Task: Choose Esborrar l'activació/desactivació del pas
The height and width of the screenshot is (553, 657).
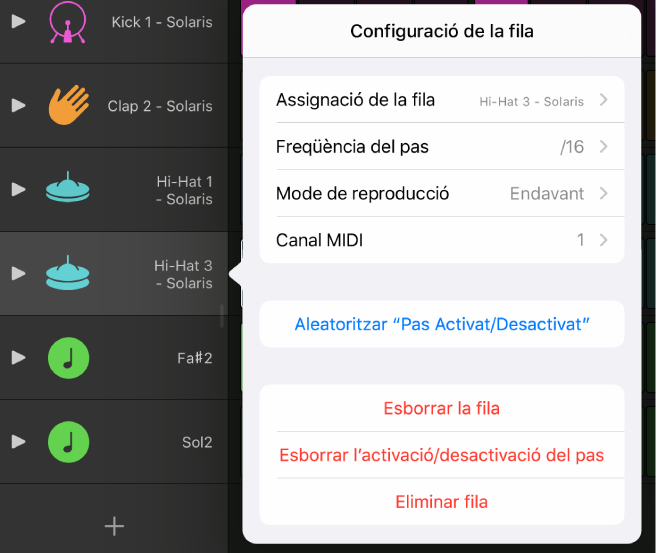Action: pyautogui.click(x=442, y=455)
